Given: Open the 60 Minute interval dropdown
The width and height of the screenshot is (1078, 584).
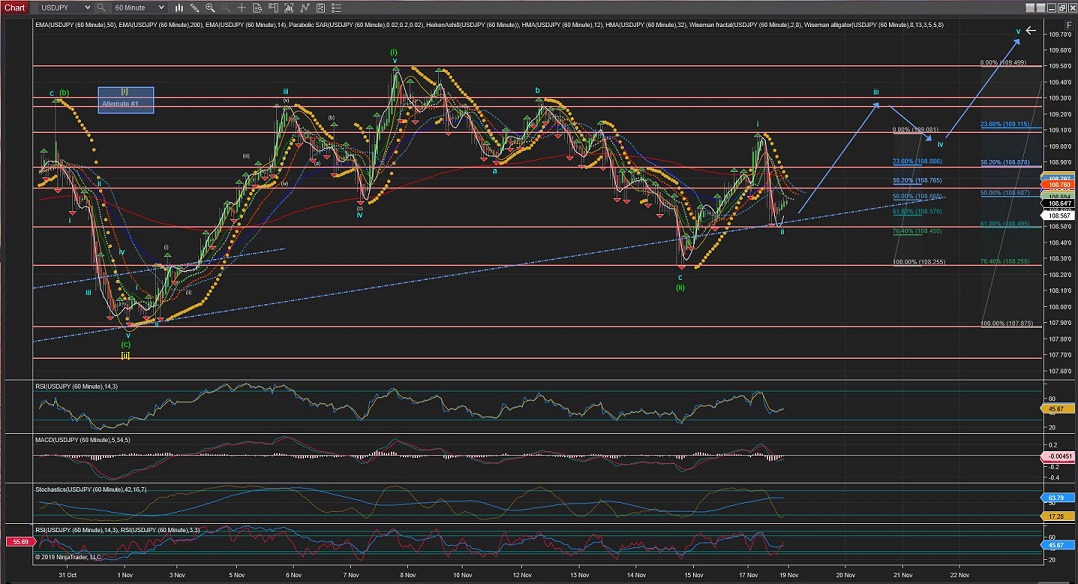Looking at the screenshot, I should 139,8.
